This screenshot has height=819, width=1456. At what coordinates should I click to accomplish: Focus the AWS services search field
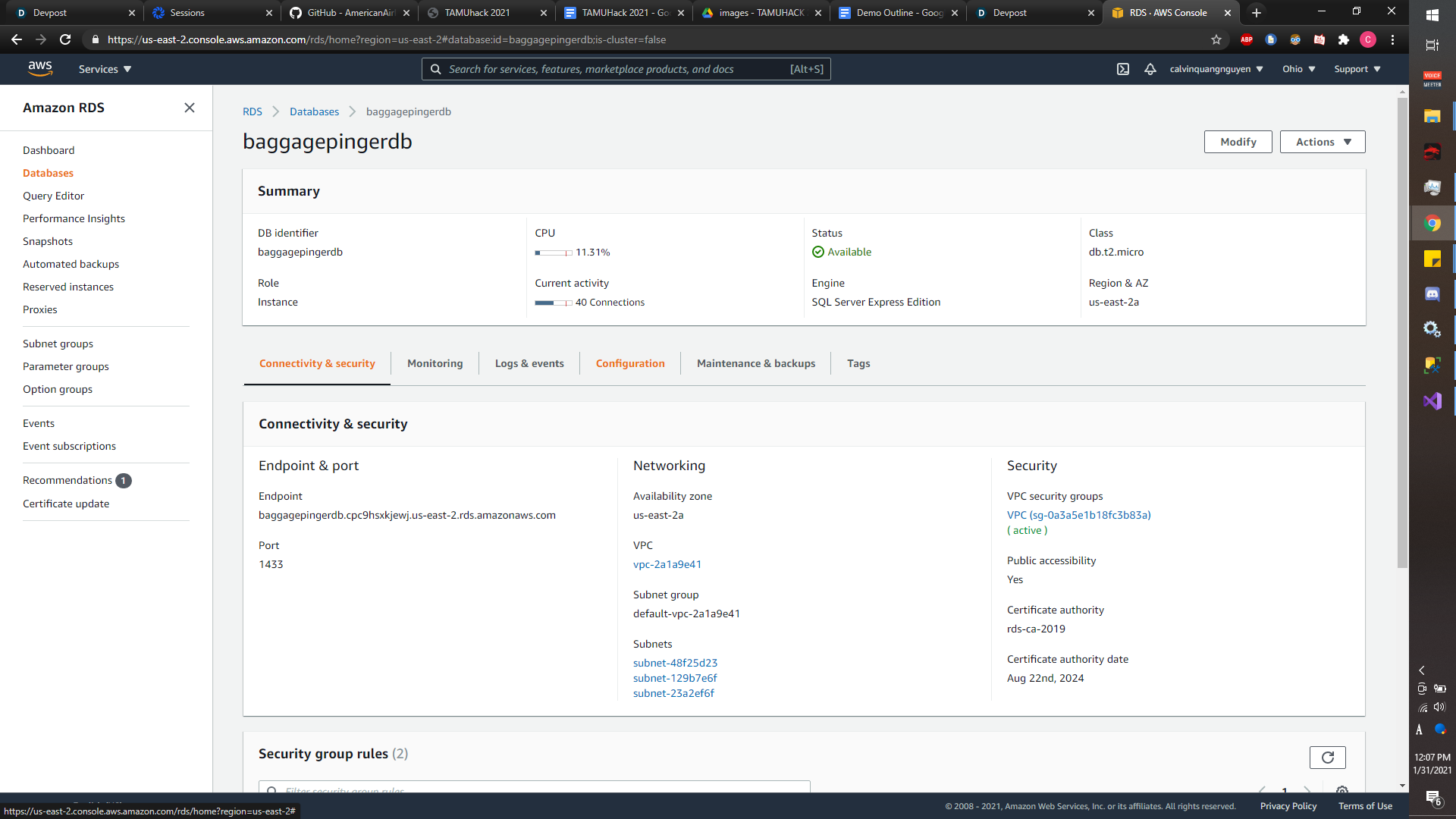point(614,69)
